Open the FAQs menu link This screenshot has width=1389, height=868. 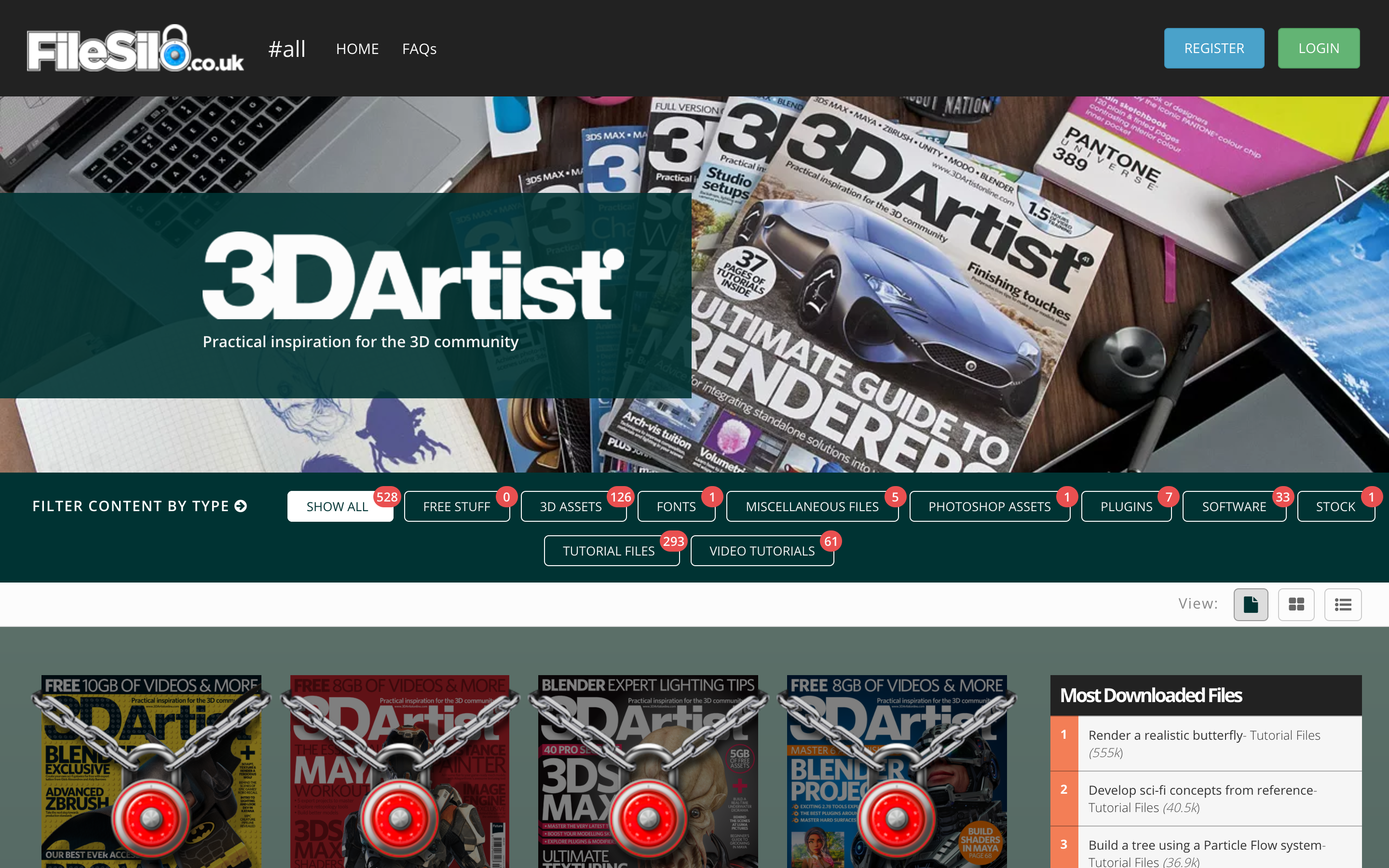tap(419, 49)
